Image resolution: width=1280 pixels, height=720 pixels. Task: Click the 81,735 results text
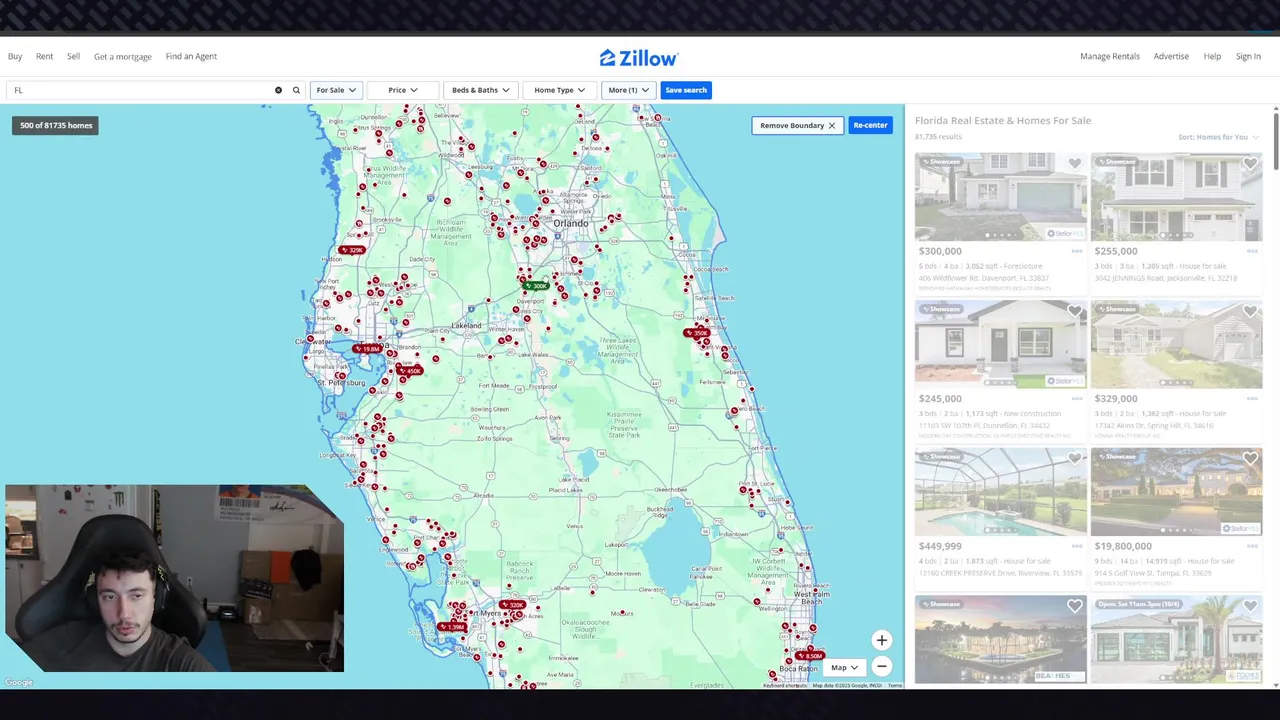938,137
